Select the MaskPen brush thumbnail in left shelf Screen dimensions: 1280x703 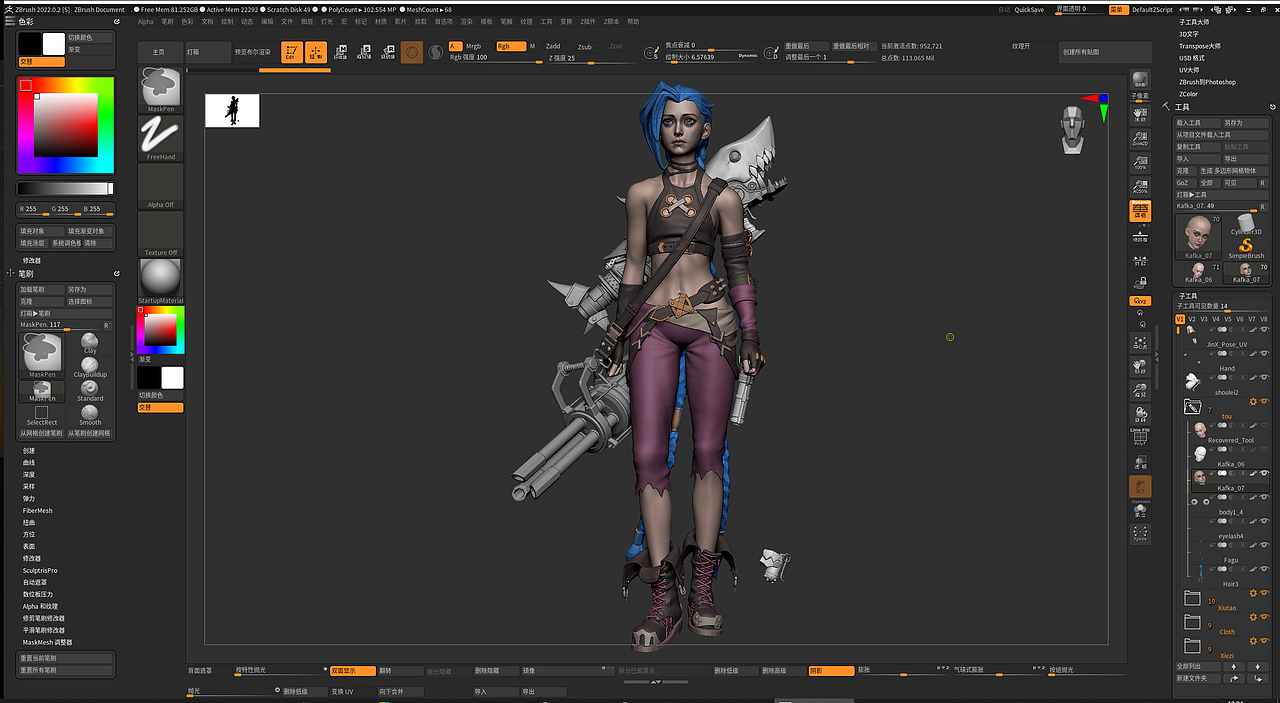pyautogui.click(x=160, y=90)
